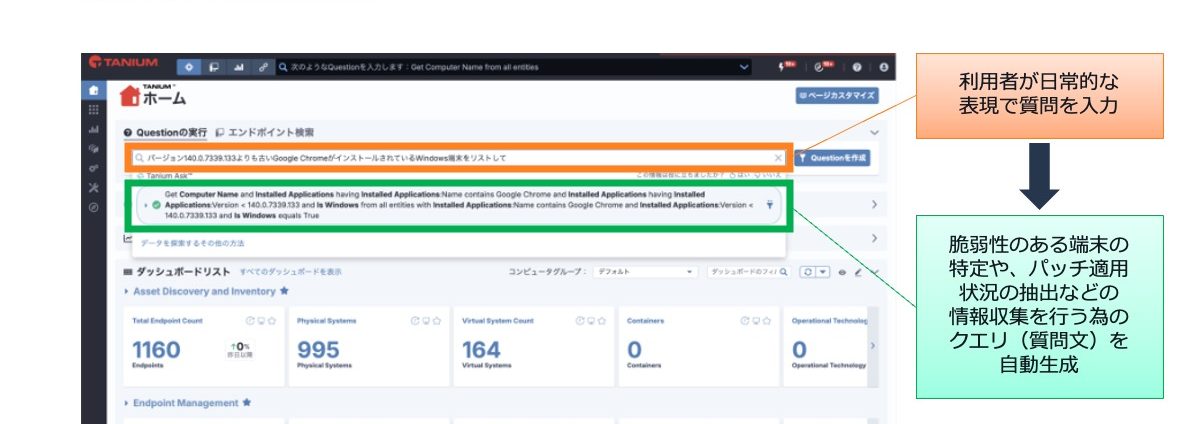Open the modules grid icon in sidebar

tap(93, 110)
